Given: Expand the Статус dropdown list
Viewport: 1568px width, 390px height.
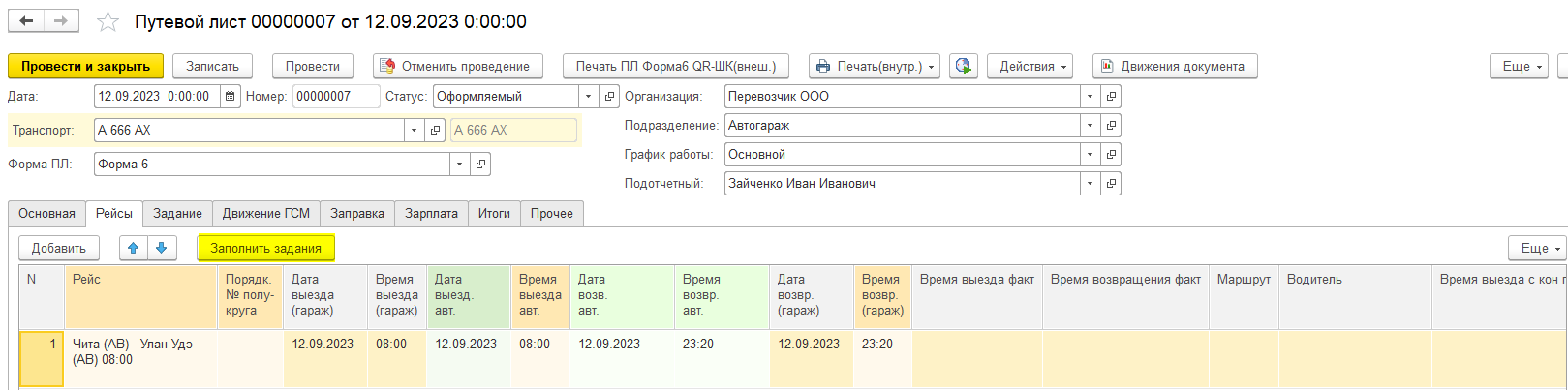Looking at the screenshot, I should (588, 97).
